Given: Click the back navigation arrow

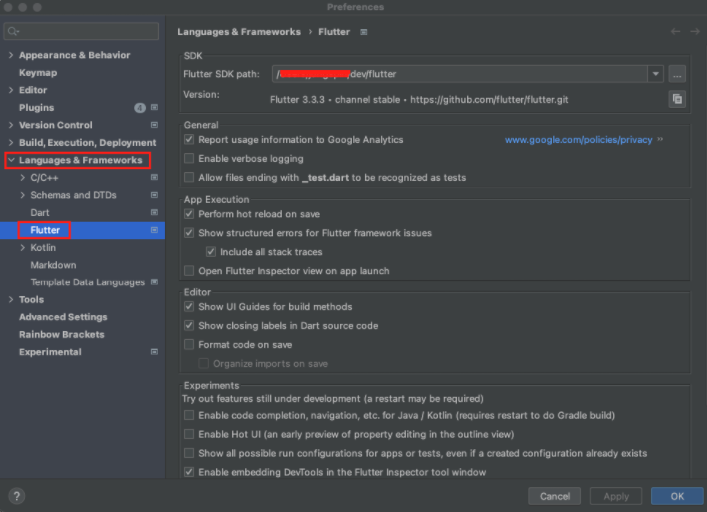Looking at the screenshot, I should click(675, 32).
